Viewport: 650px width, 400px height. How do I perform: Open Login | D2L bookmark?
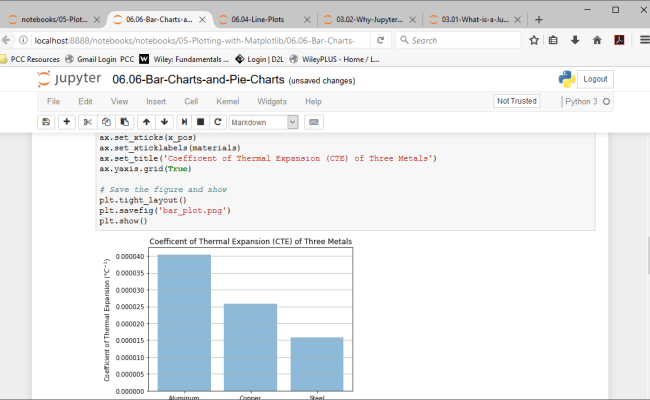260,59
